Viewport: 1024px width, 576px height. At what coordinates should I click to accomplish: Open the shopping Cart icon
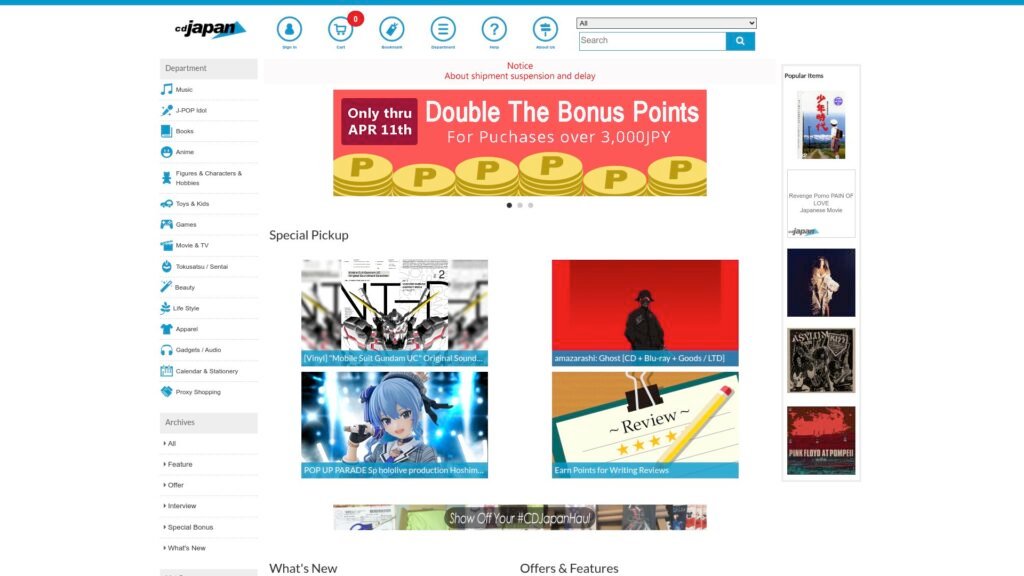[340, 29]
